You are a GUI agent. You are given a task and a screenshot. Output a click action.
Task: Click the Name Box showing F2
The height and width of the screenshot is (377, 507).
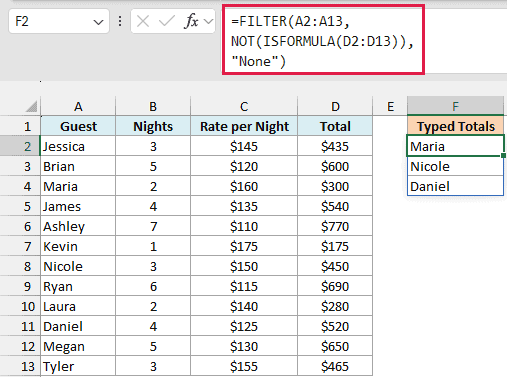[59, 22]
